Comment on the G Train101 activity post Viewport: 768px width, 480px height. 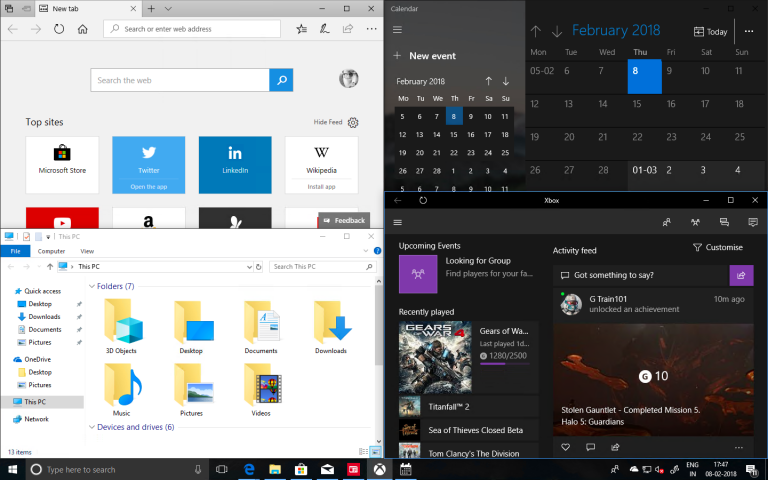point(590,447)
